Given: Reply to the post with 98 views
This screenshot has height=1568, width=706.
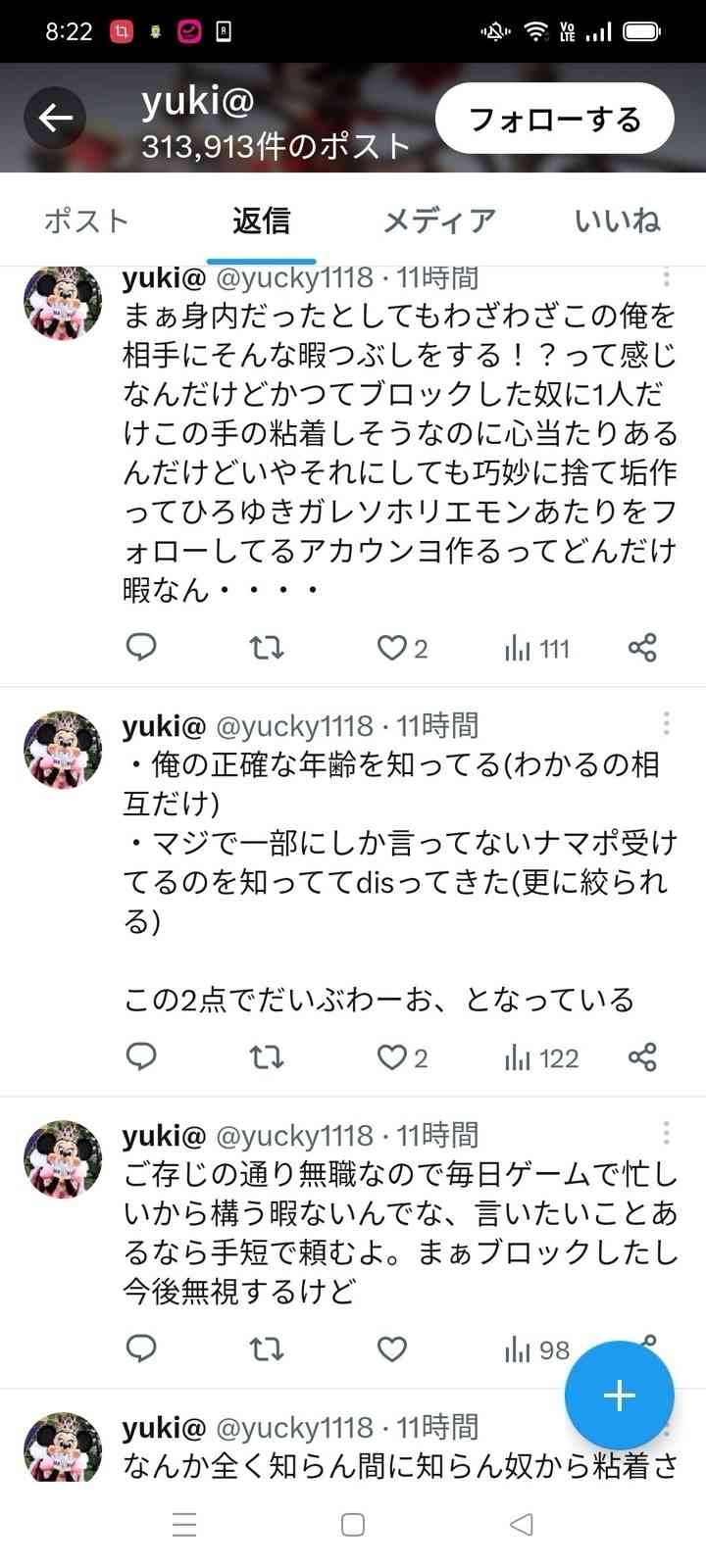Looking at the screenshot, I should click(142, 1349).
